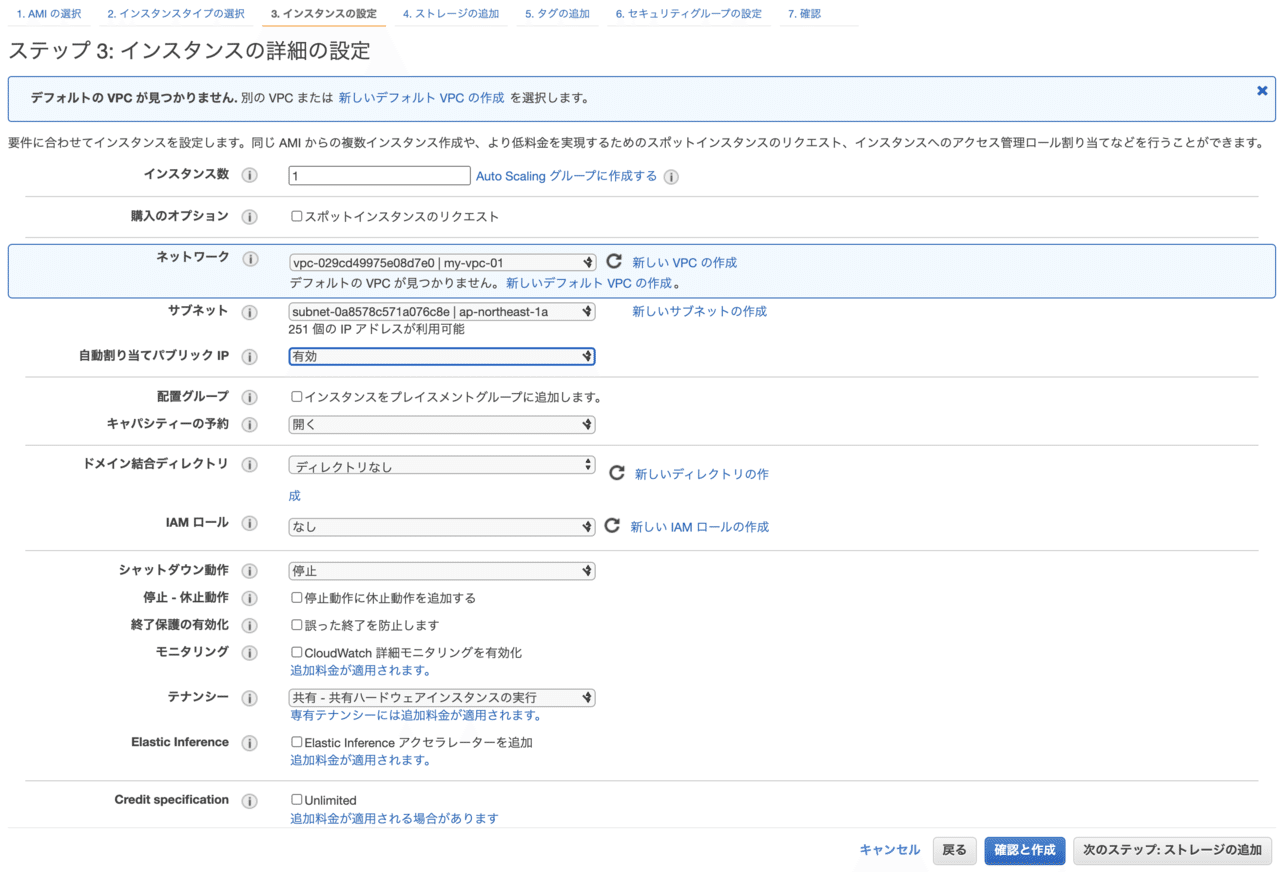Click 追加料金が適用されます under Elastic Inference
The height and width of the screenshot is (872, 1280).
(361, 760)
